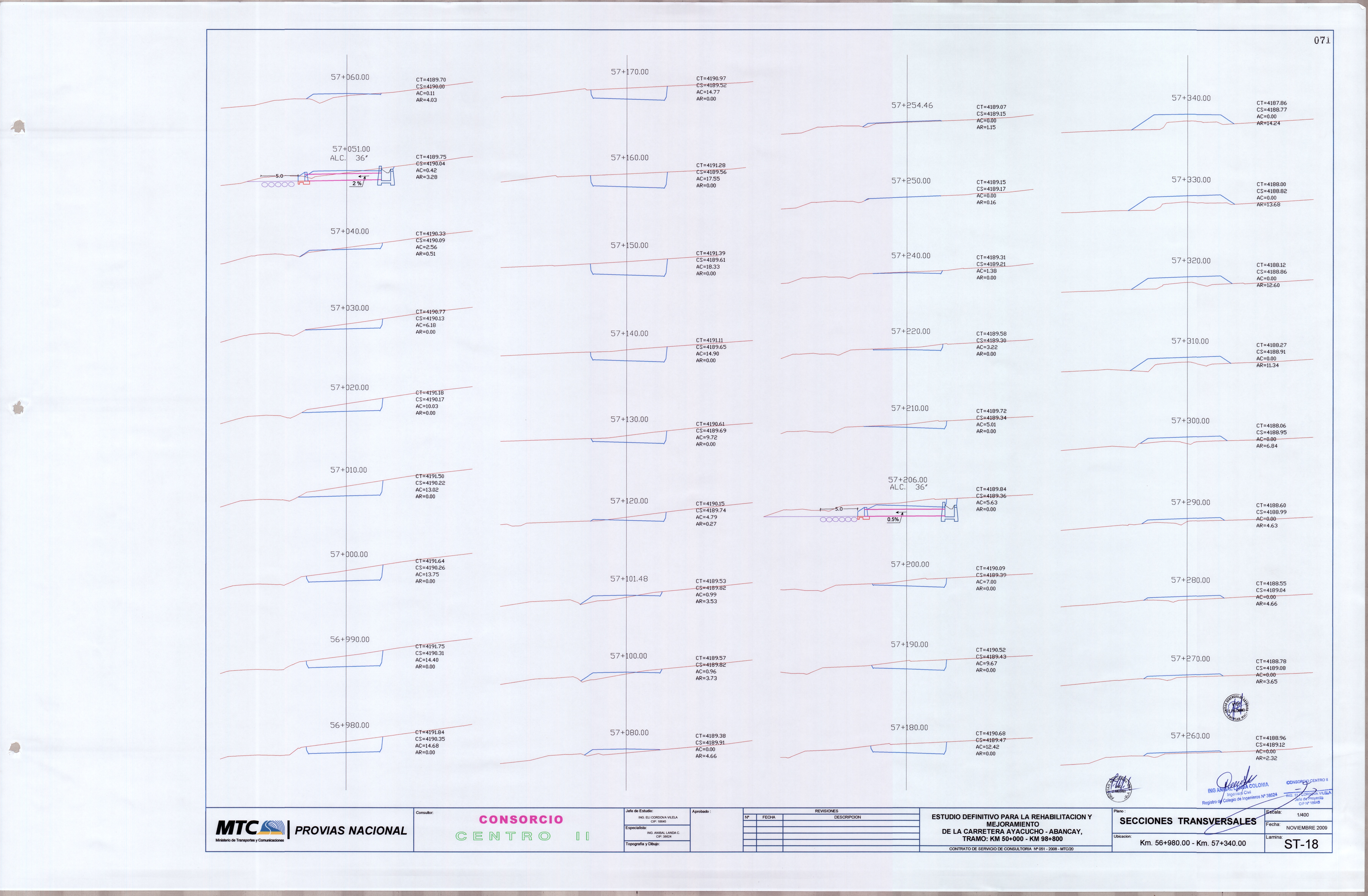Click the station label 57+254.46
The width and height of the screenshot is (1368, 896).
[912, 106]
